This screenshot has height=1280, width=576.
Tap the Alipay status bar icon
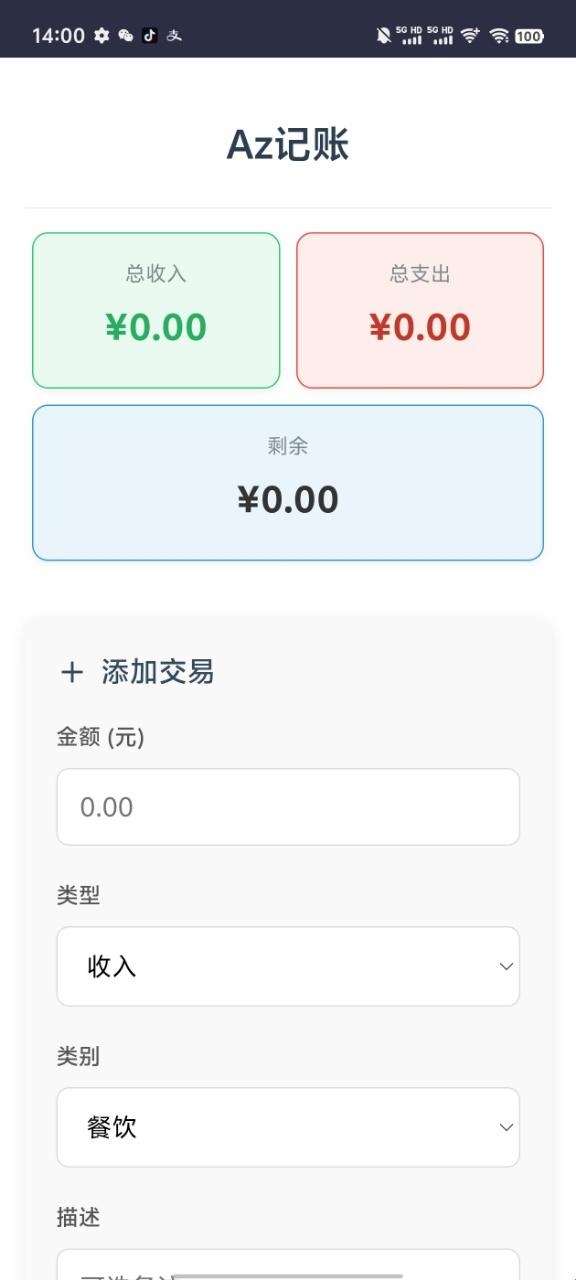[x=174, y=35]
